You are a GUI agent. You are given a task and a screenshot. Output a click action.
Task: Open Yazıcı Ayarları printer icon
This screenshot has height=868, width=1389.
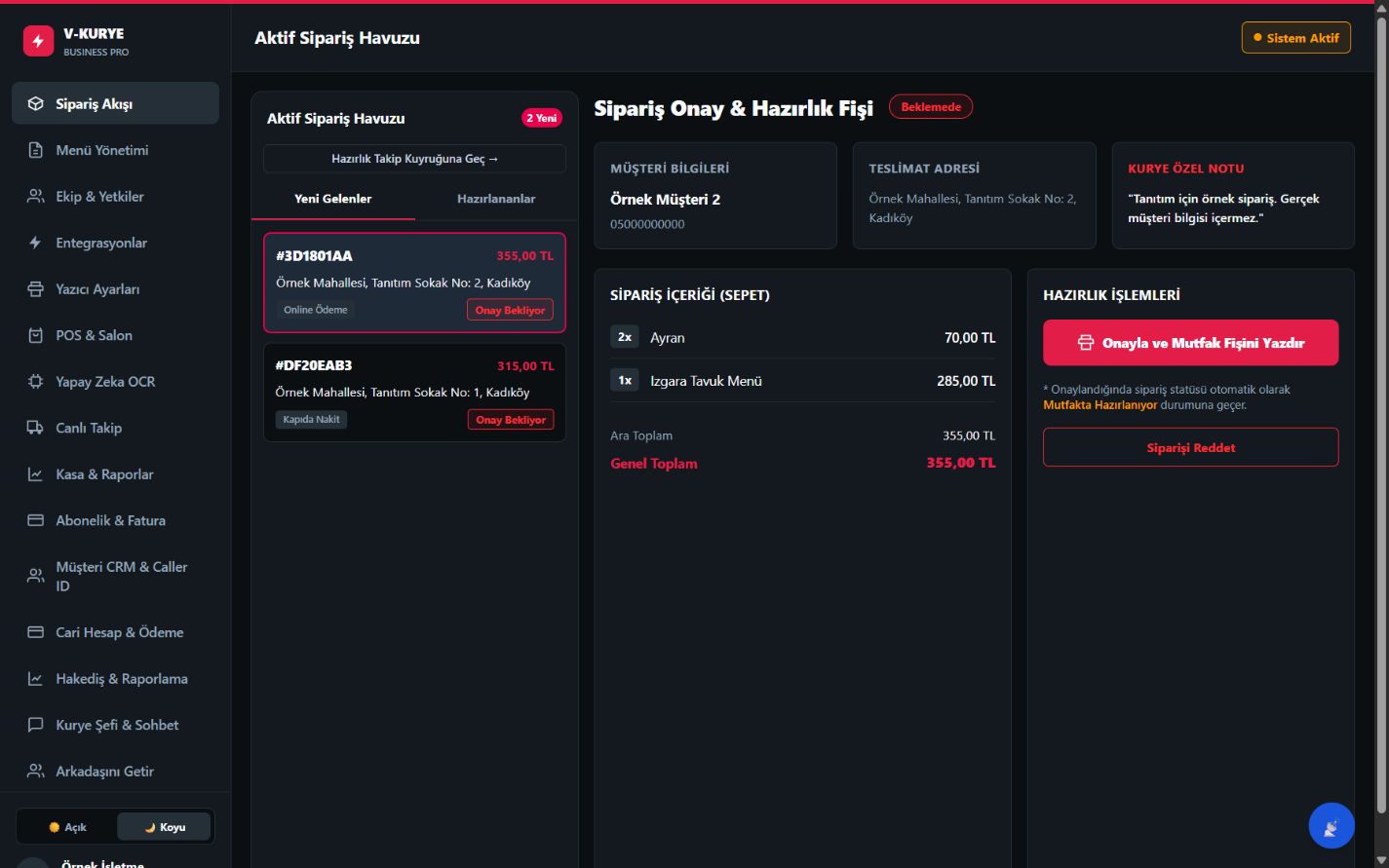[36, 289]
